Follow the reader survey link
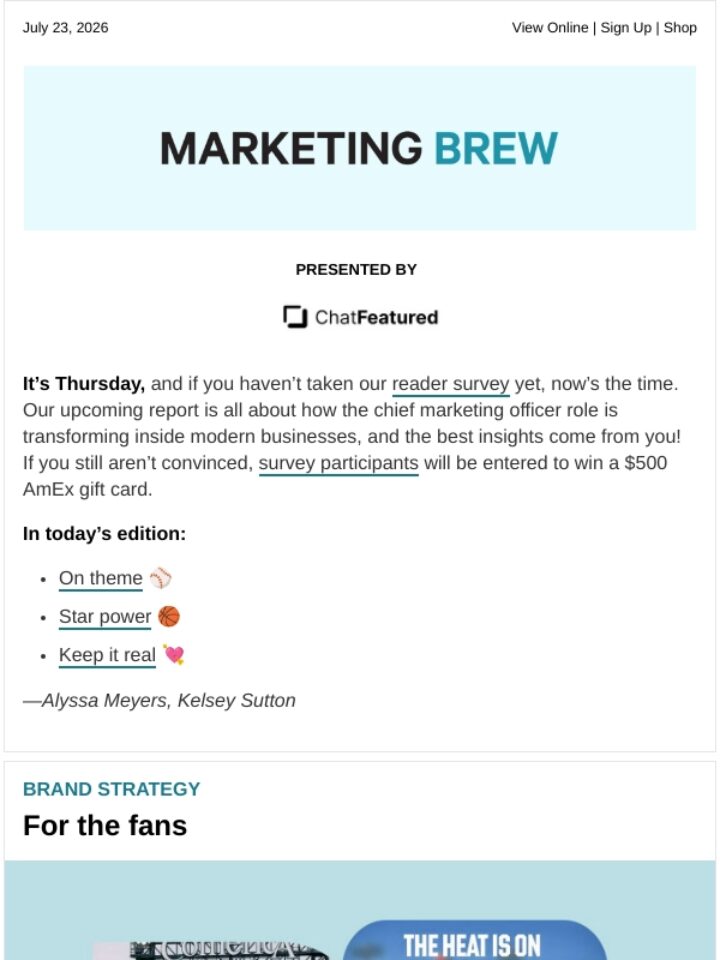 (450, 384)
